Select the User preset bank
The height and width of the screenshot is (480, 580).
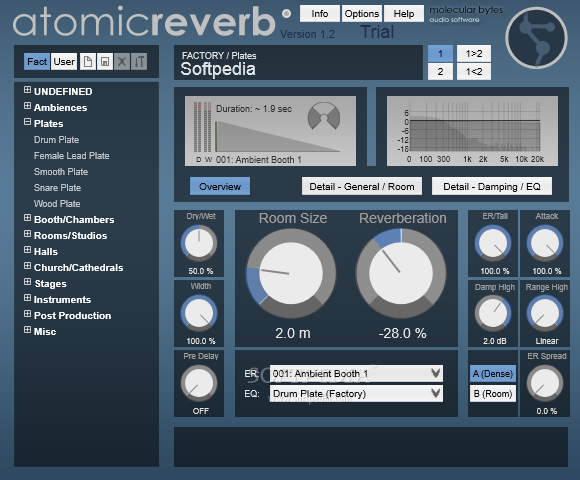click(x=64, y=61)
